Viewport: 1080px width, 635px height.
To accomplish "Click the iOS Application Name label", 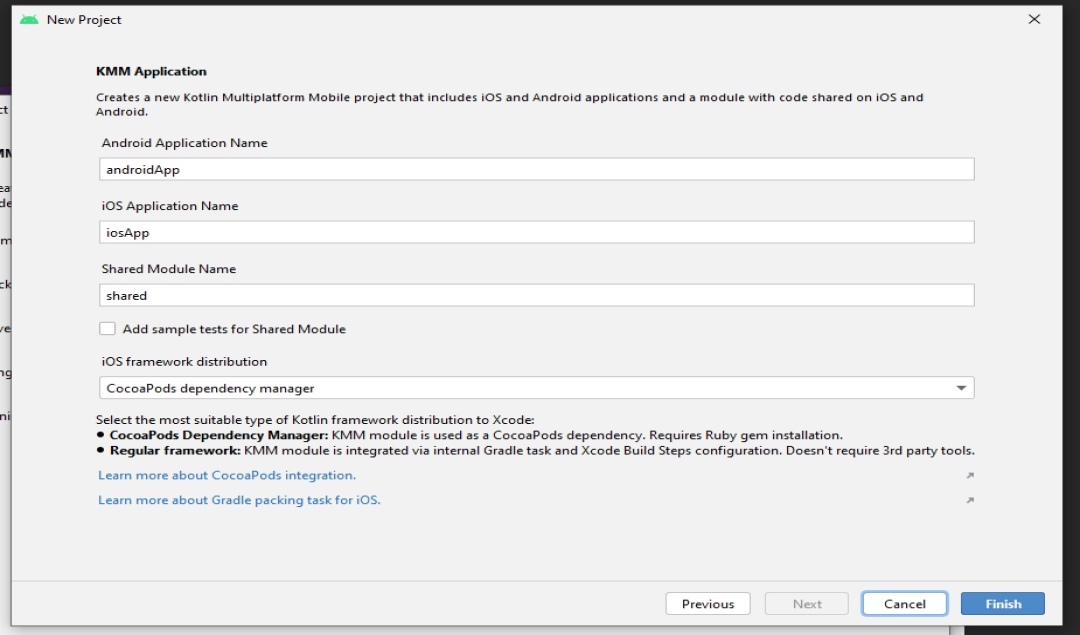I will point(170,206).
